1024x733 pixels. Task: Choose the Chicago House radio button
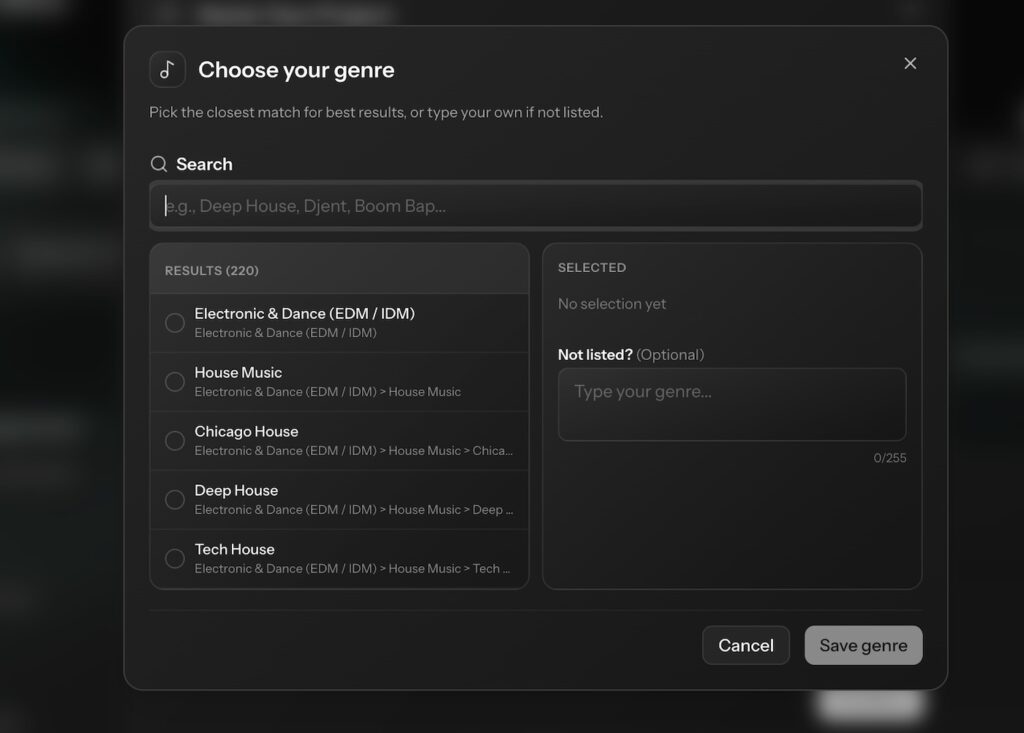175,441
